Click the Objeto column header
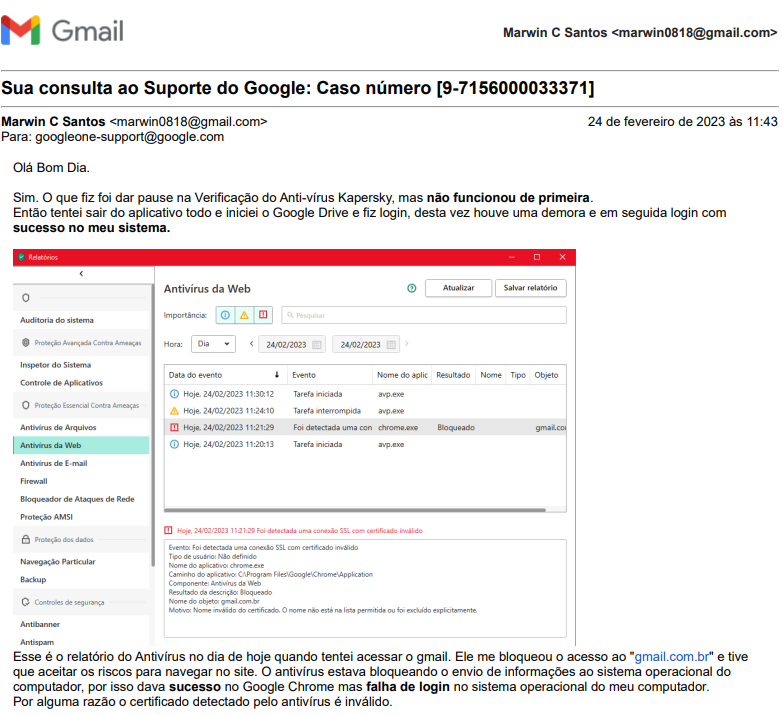Viewport: 782px width, 715px height. pos(546,375)
